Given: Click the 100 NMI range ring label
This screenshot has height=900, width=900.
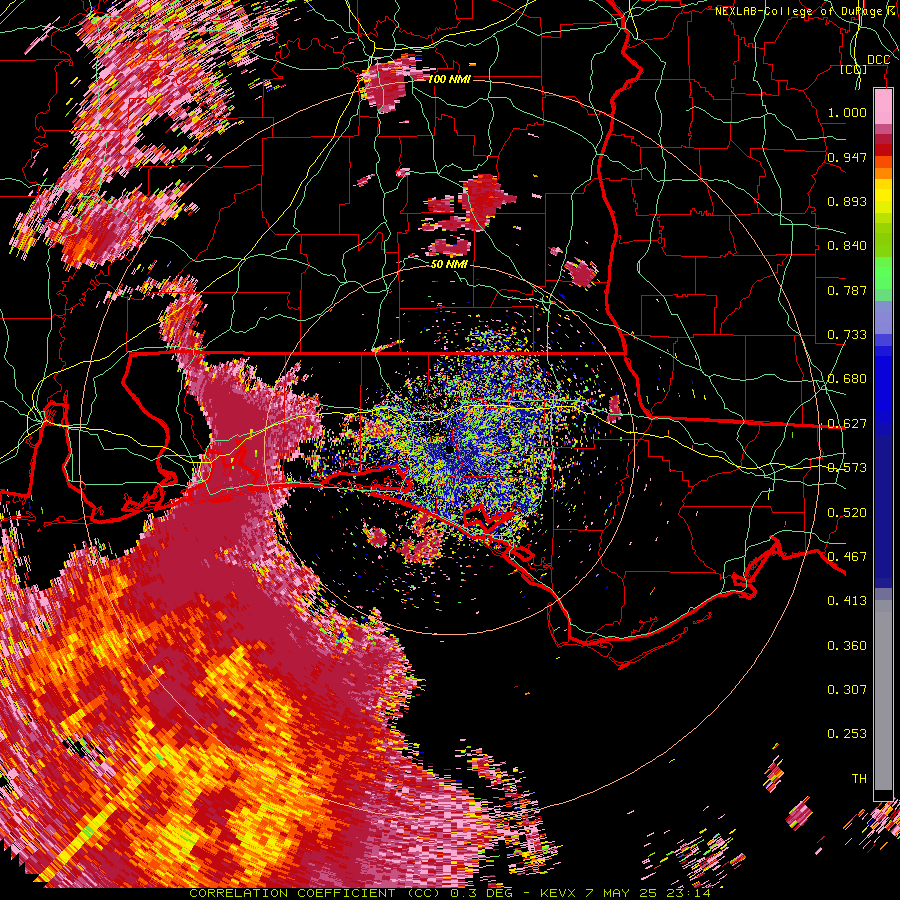Looking at the screenshot, I should (449, 79).
